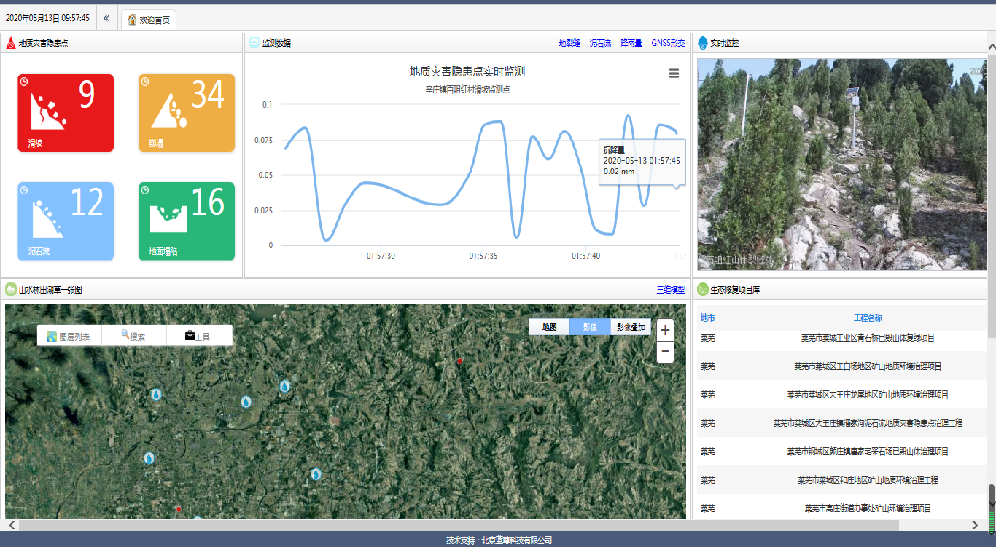Sort by the 工程名称 column header
This screenshot has height=547, width=996.
point(868,318)
